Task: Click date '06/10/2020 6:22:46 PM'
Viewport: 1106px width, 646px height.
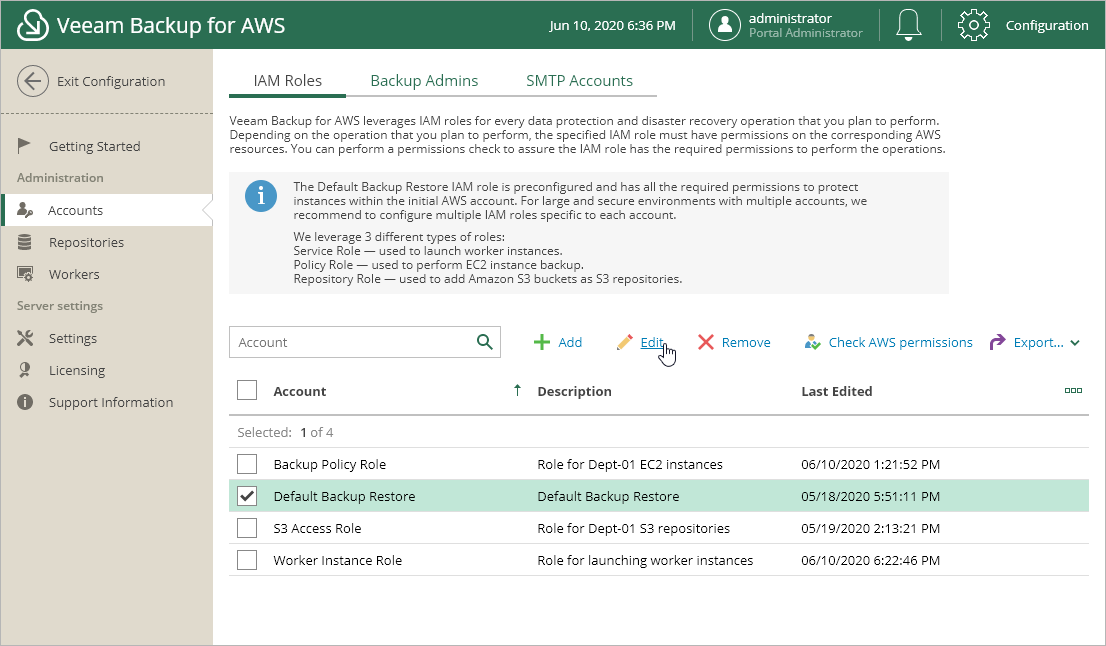Action: tap(870, 560)
